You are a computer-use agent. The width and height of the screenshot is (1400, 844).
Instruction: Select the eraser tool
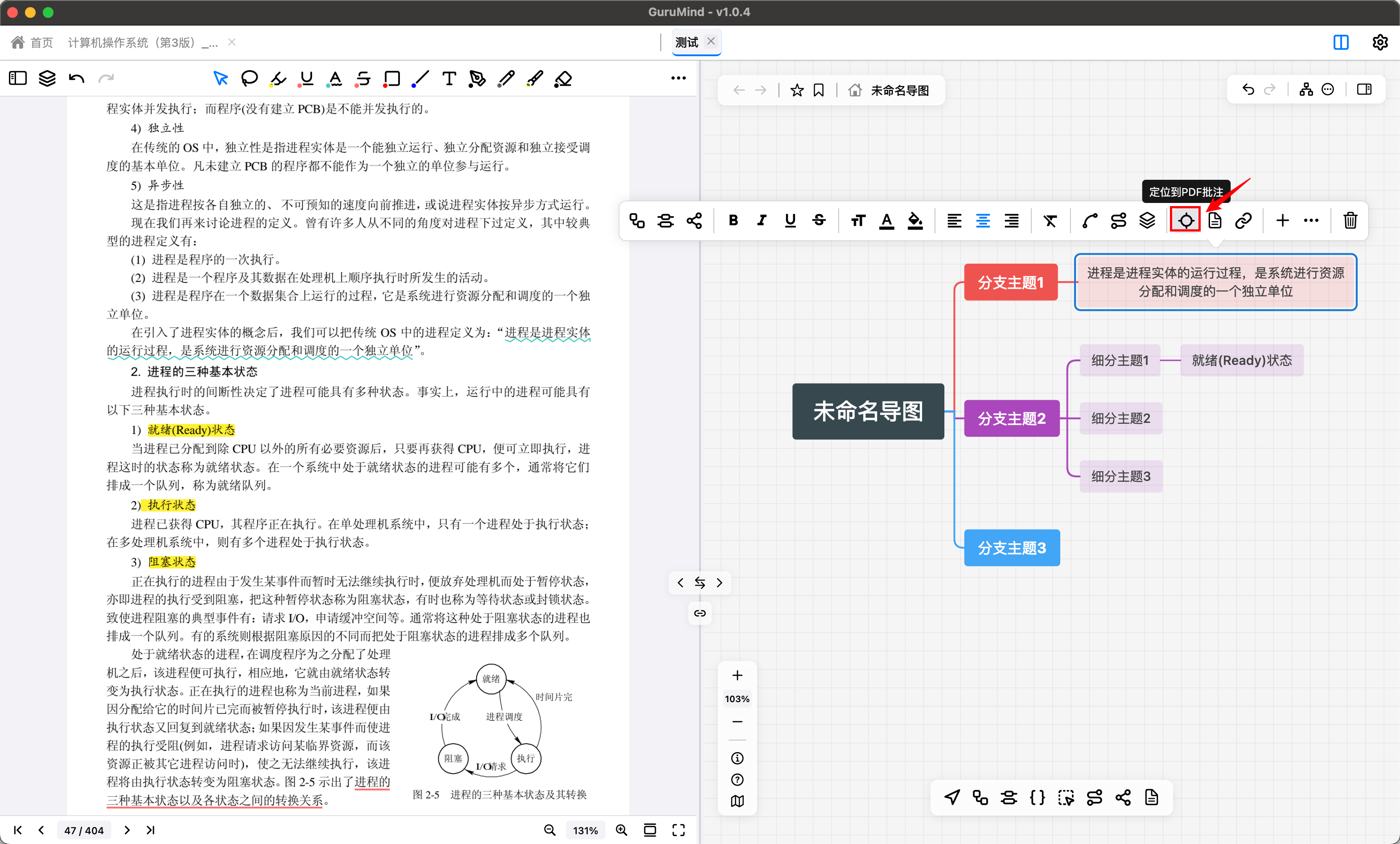click(563, 79)
